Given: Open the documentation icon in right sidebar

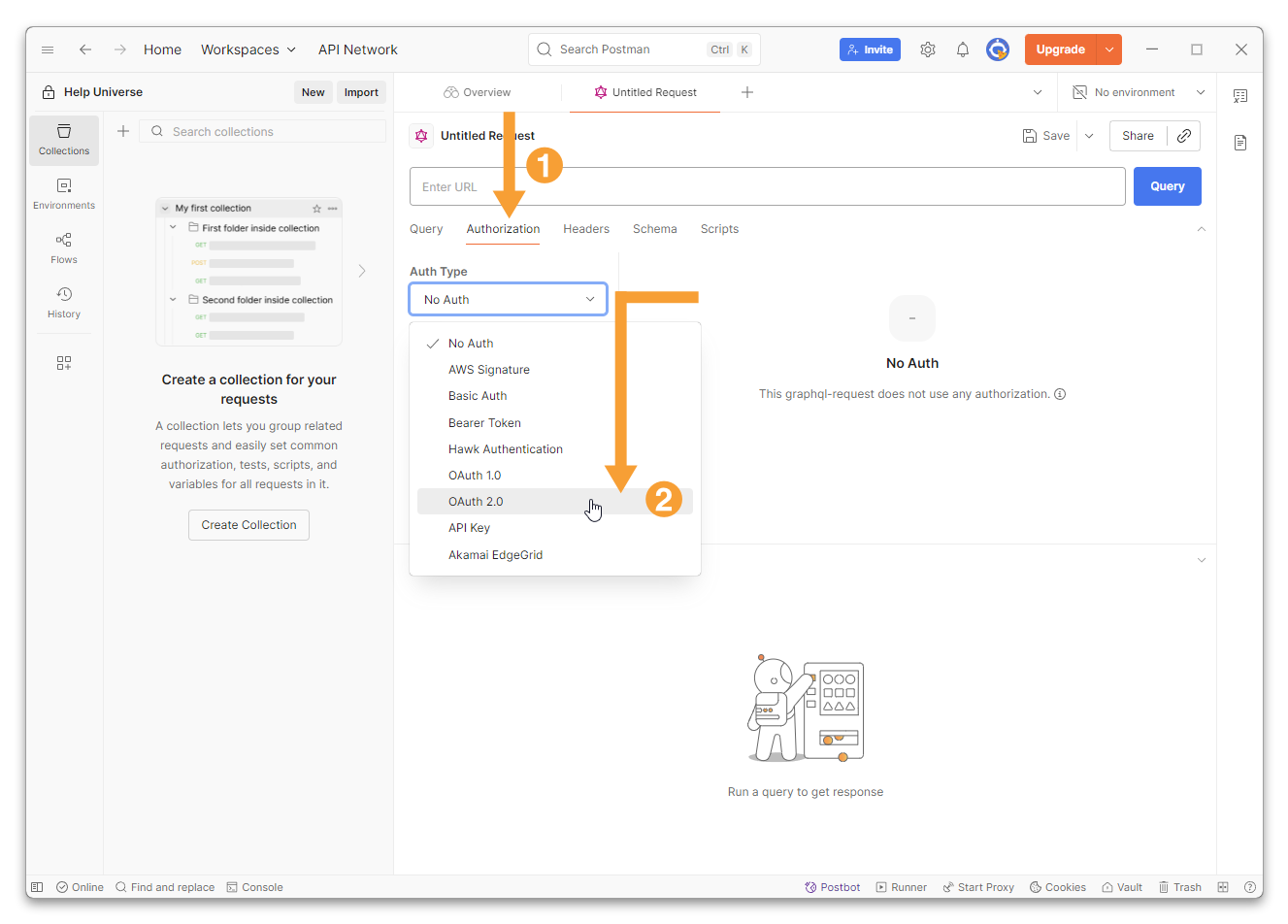Looking at the screenshot, I should coord(1240,143).
